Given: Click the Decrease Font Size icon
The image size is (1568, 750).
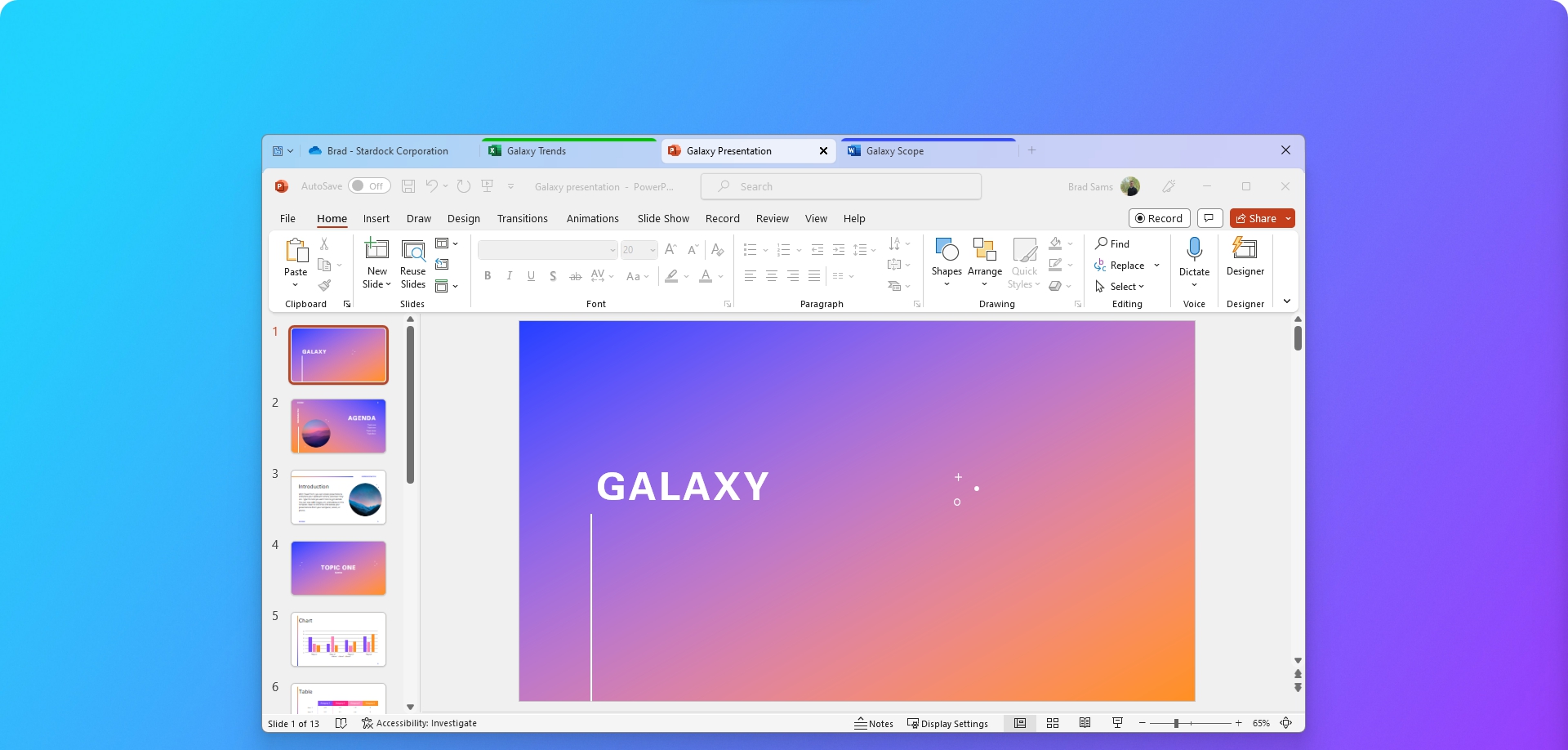Looking at the screenshot, I should click(x=693, y=249).
